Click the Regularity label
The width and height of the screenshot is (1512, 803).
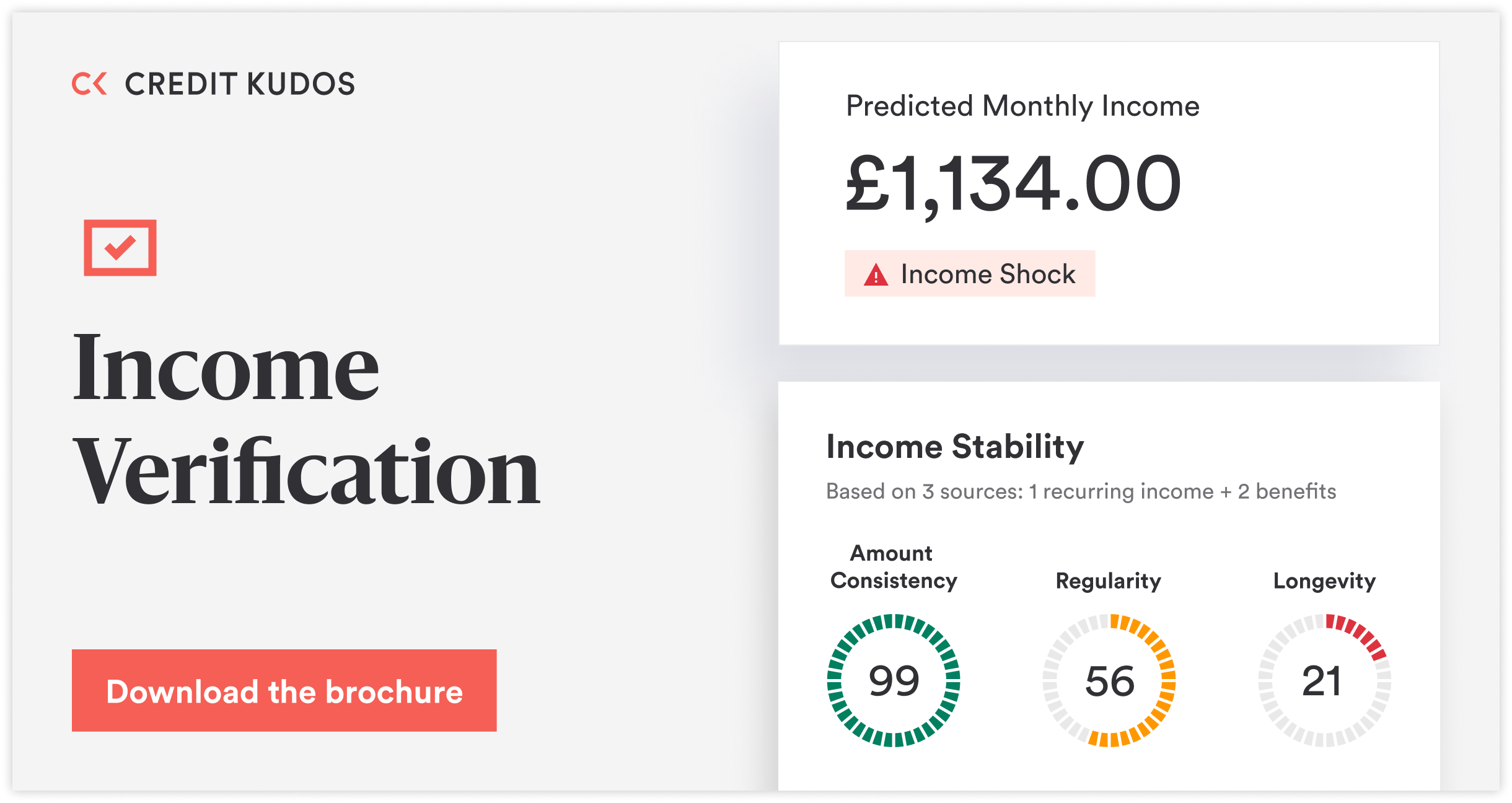tap(1108, 581)
